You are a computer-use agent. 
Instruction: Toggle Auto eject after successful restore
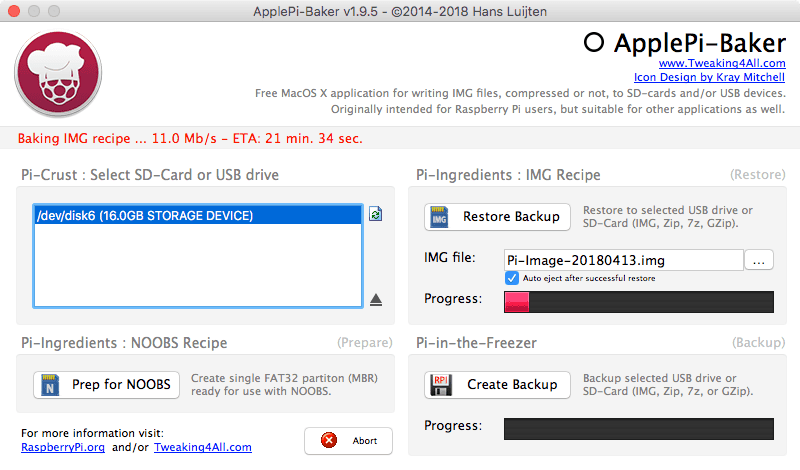(512, 278)
